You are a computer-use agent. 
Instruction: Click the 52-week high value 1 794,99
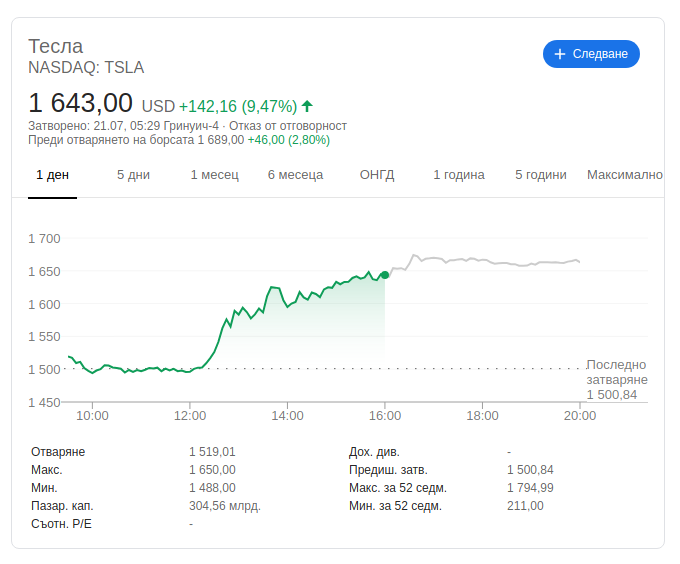(x=530, y=488)
